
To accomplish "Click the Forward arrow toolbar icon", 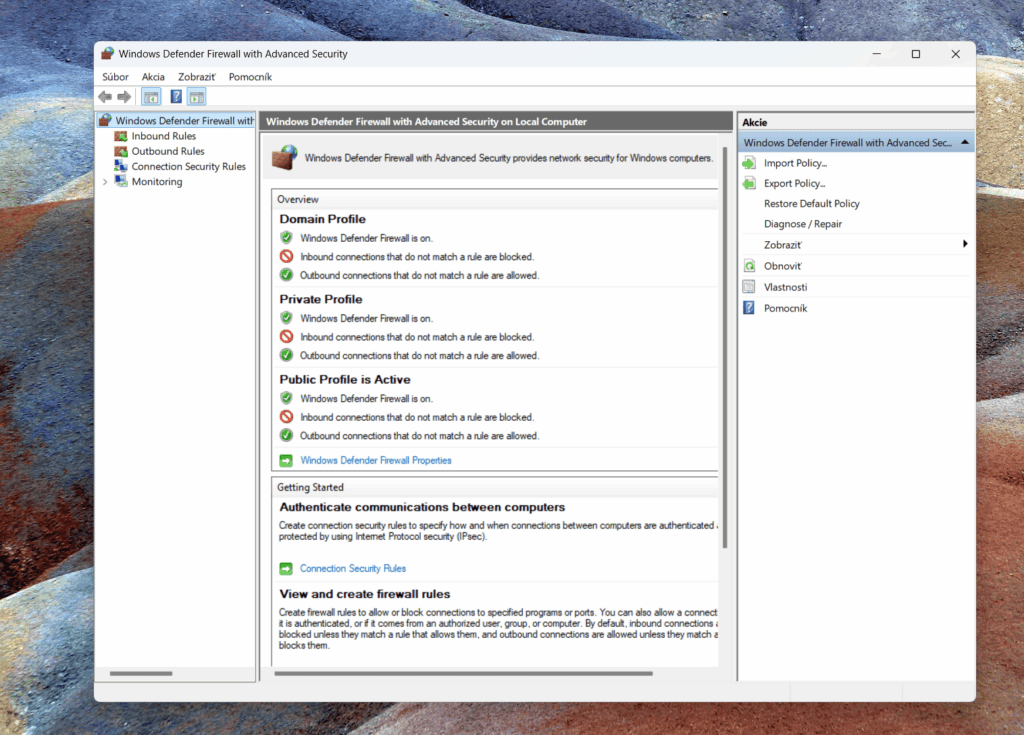I will 124,97.
